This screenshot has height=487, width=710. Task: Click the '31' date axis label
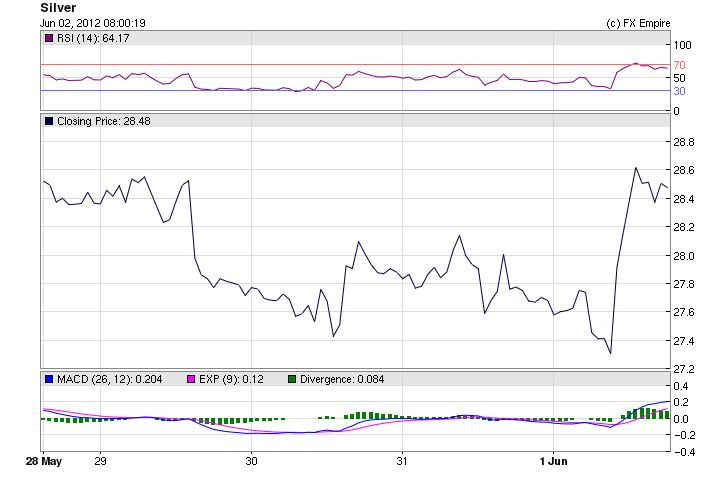point(402,461)
